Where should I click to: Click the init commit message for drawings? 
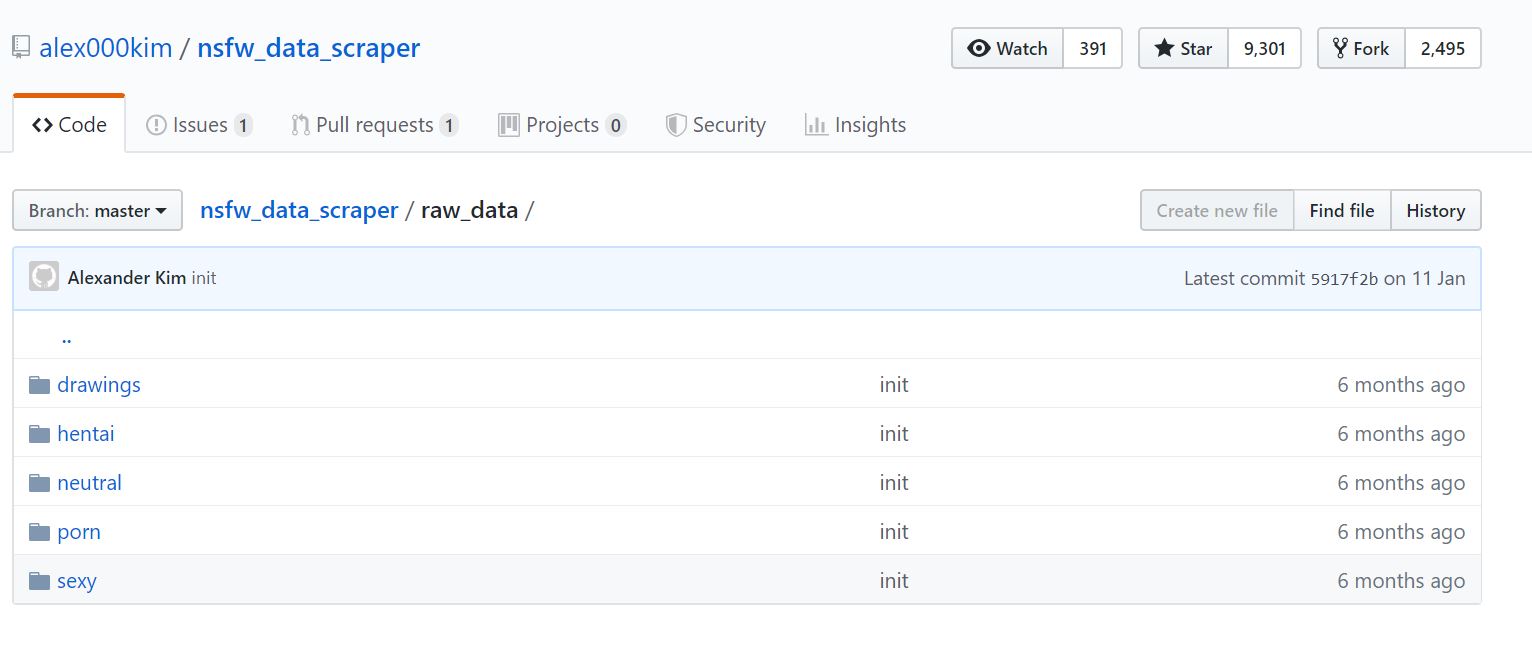[894, 385]
